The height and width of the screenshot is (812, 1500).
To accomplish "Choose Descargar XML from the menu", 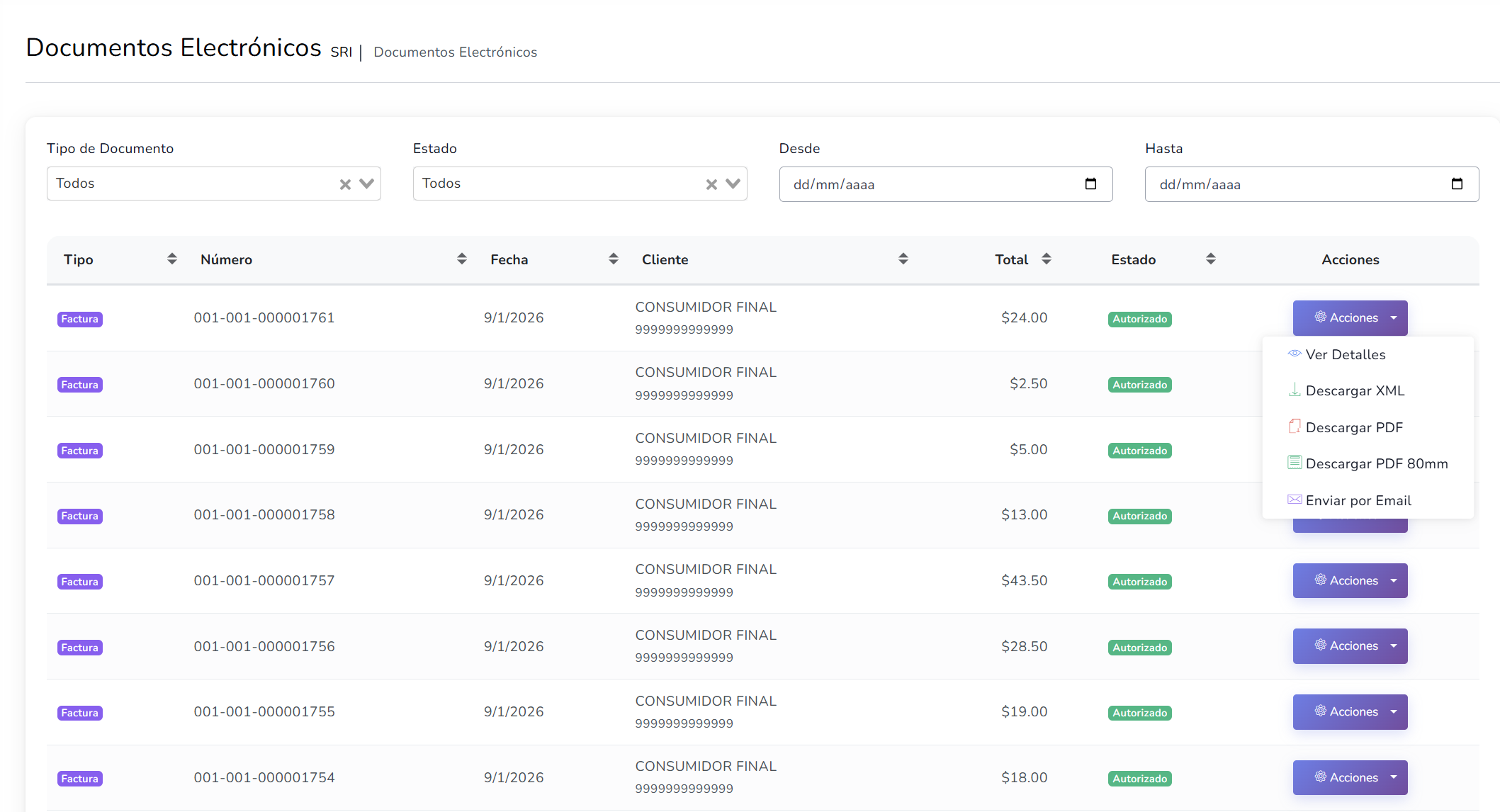I will coord(1354,390).
